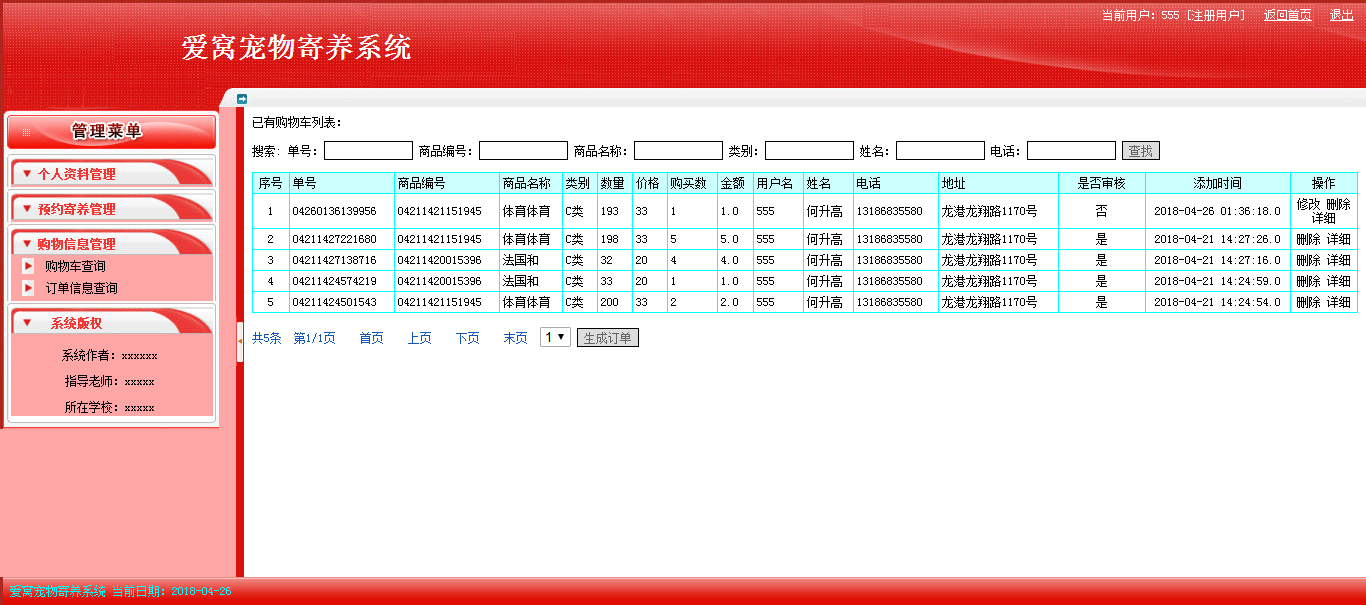Click the 是否审核 column header
The image size is (1366, 605).
pos(1102,183)
